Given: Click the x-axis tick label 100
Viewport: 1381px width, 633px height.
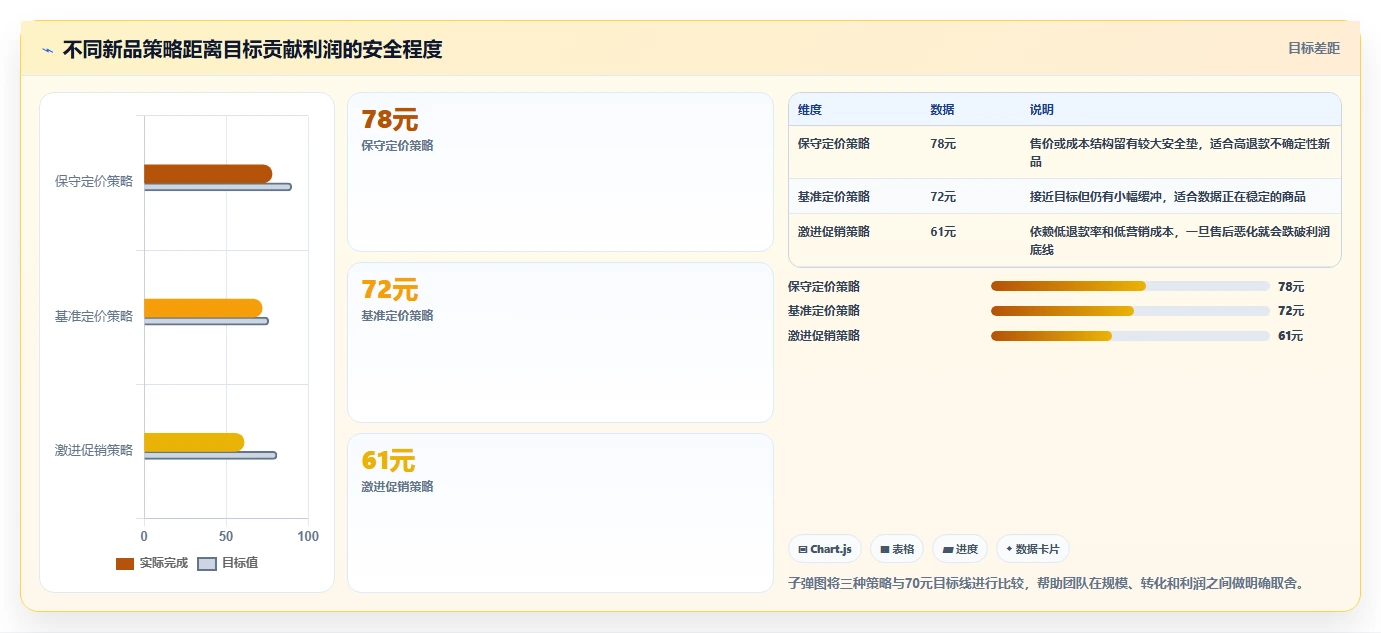Looking at the screenshot, I should (308, 536).
